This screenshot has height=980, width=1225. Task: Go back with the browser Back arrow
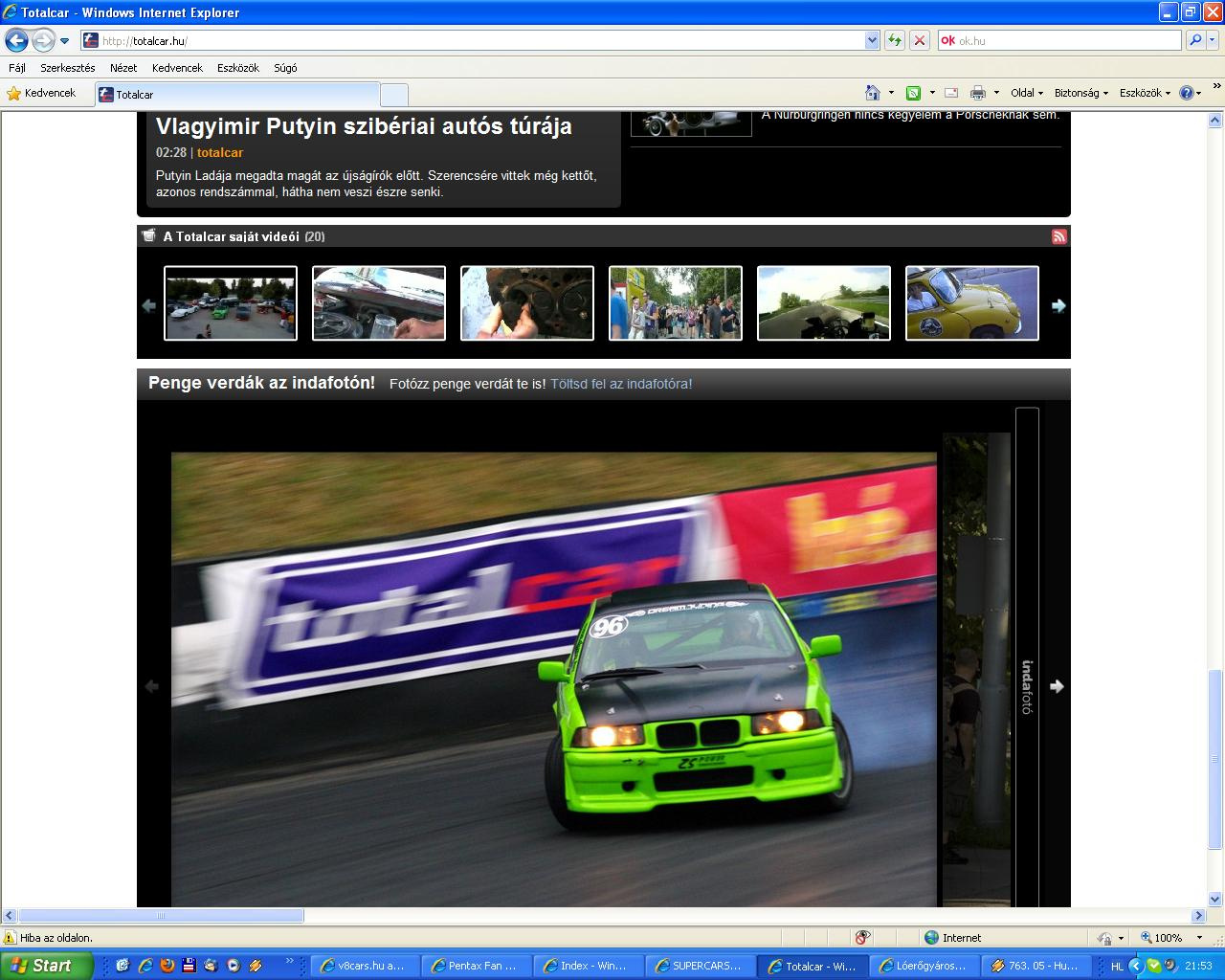click(x=16, y=40)
